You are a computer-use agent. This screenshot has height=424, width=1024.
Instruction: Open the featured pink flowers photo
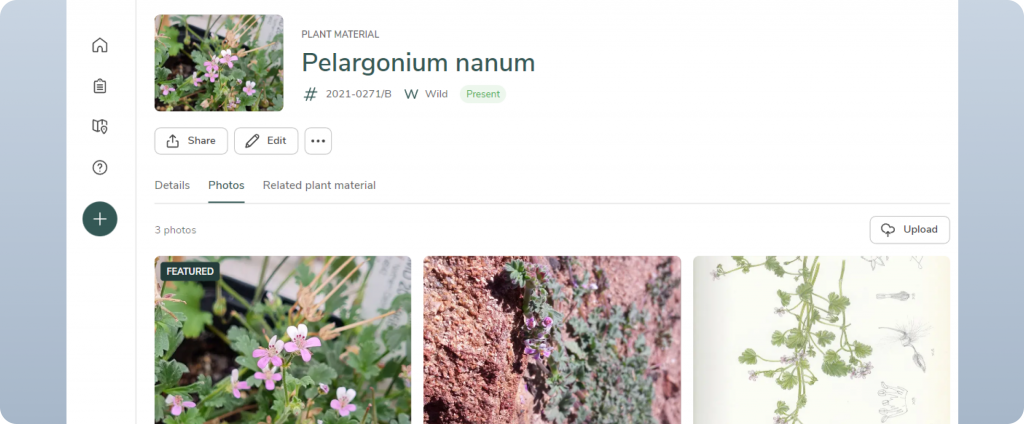pos(283,340)
